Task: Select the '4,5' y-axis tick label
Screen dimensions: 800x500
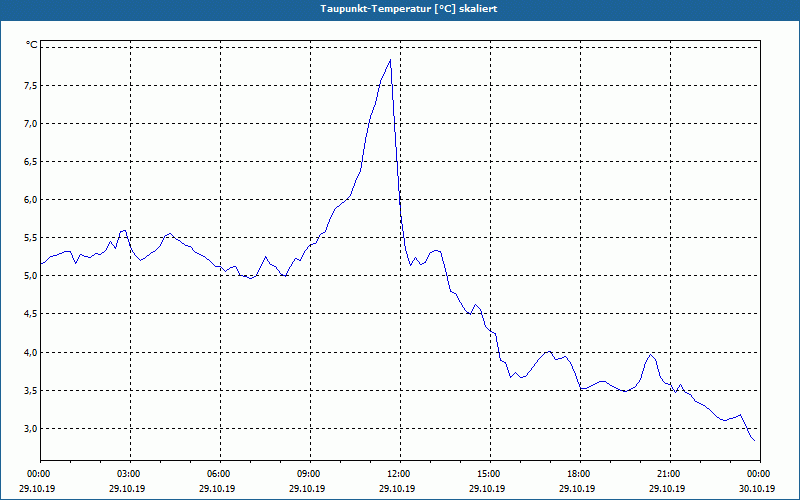Action: click(x=31, y=314)
